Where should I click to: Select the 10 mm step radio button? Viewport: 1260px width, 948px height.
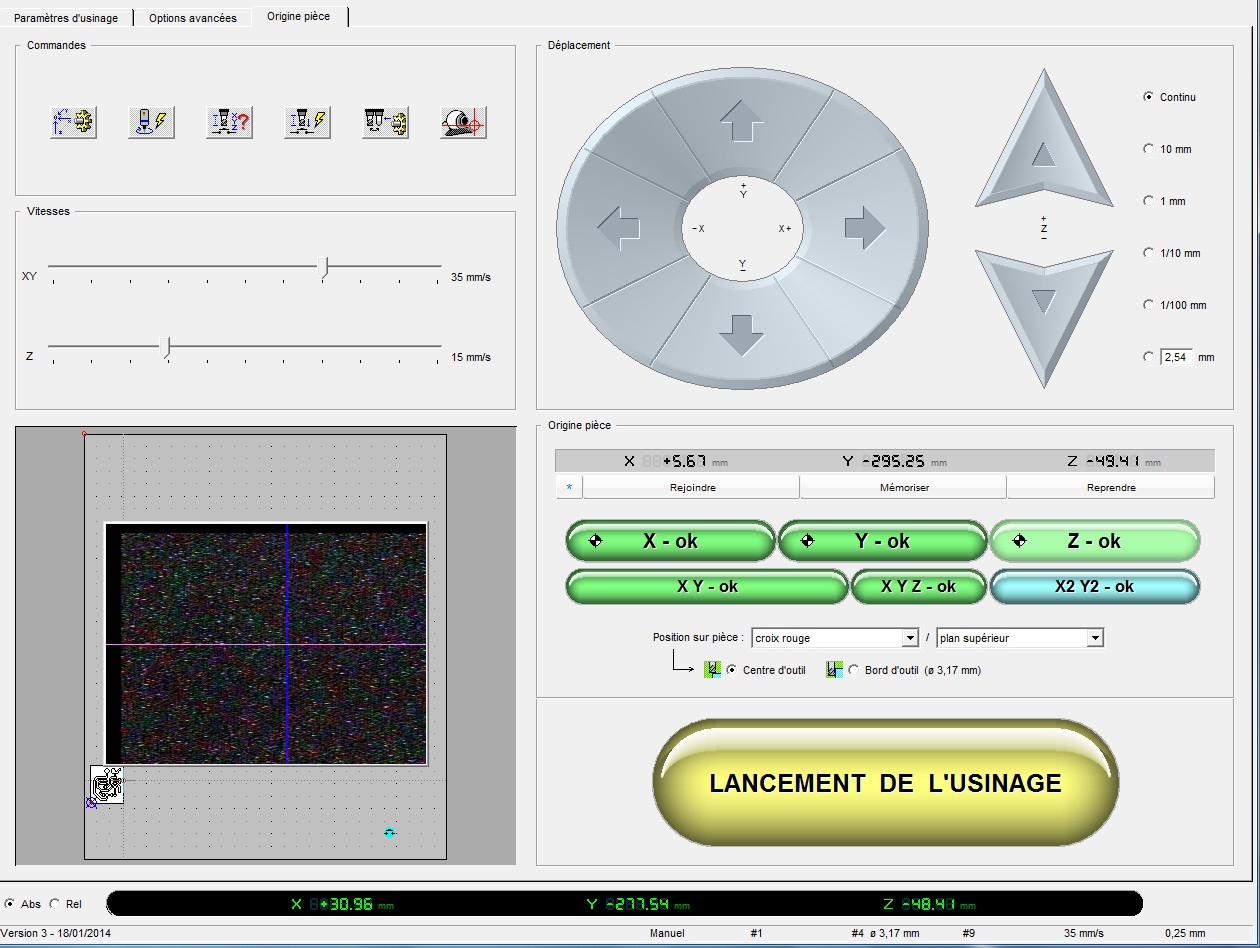(x=1148, y=149)
